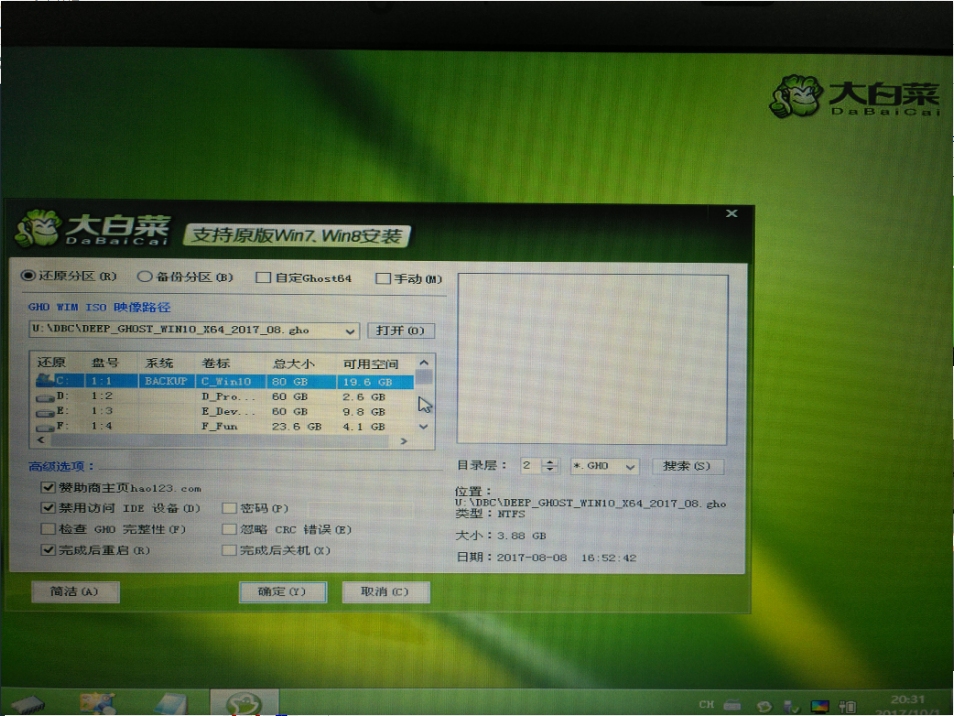The height and width of the screenshot is (716, 954).
Task: Click the 取消 (C) button
Action: [x=386, y=592]
